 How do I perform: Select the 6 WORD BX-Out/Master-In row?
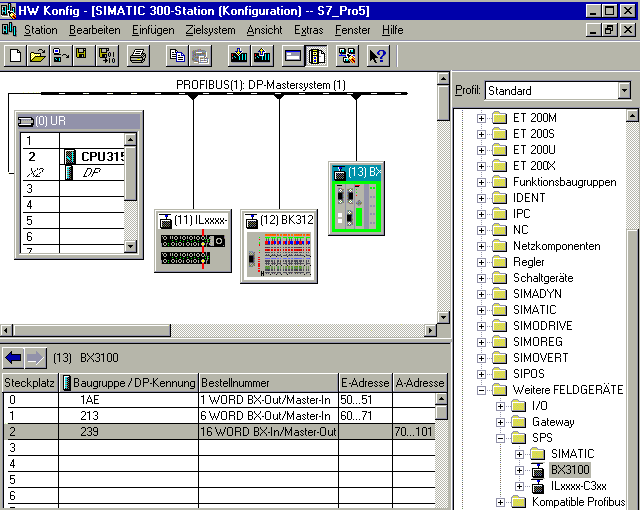click(x=219, y=416)
